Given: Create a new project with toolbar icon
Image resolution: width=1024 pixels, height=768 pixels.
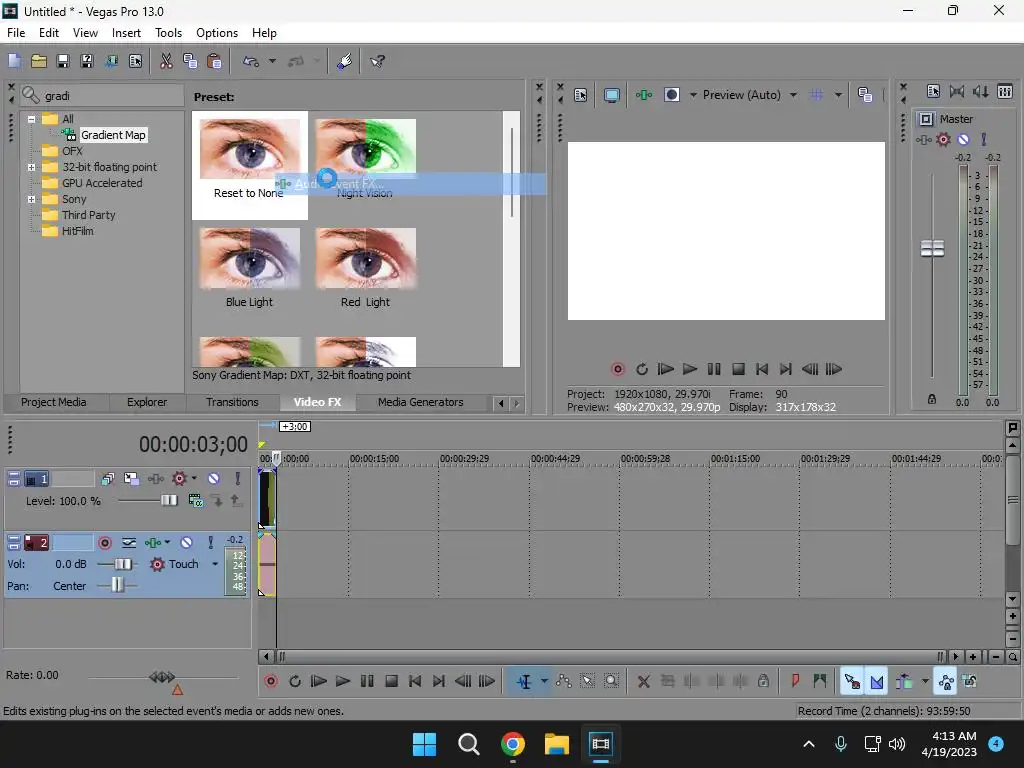Looking at the screenshot, I should coord(14,61).
